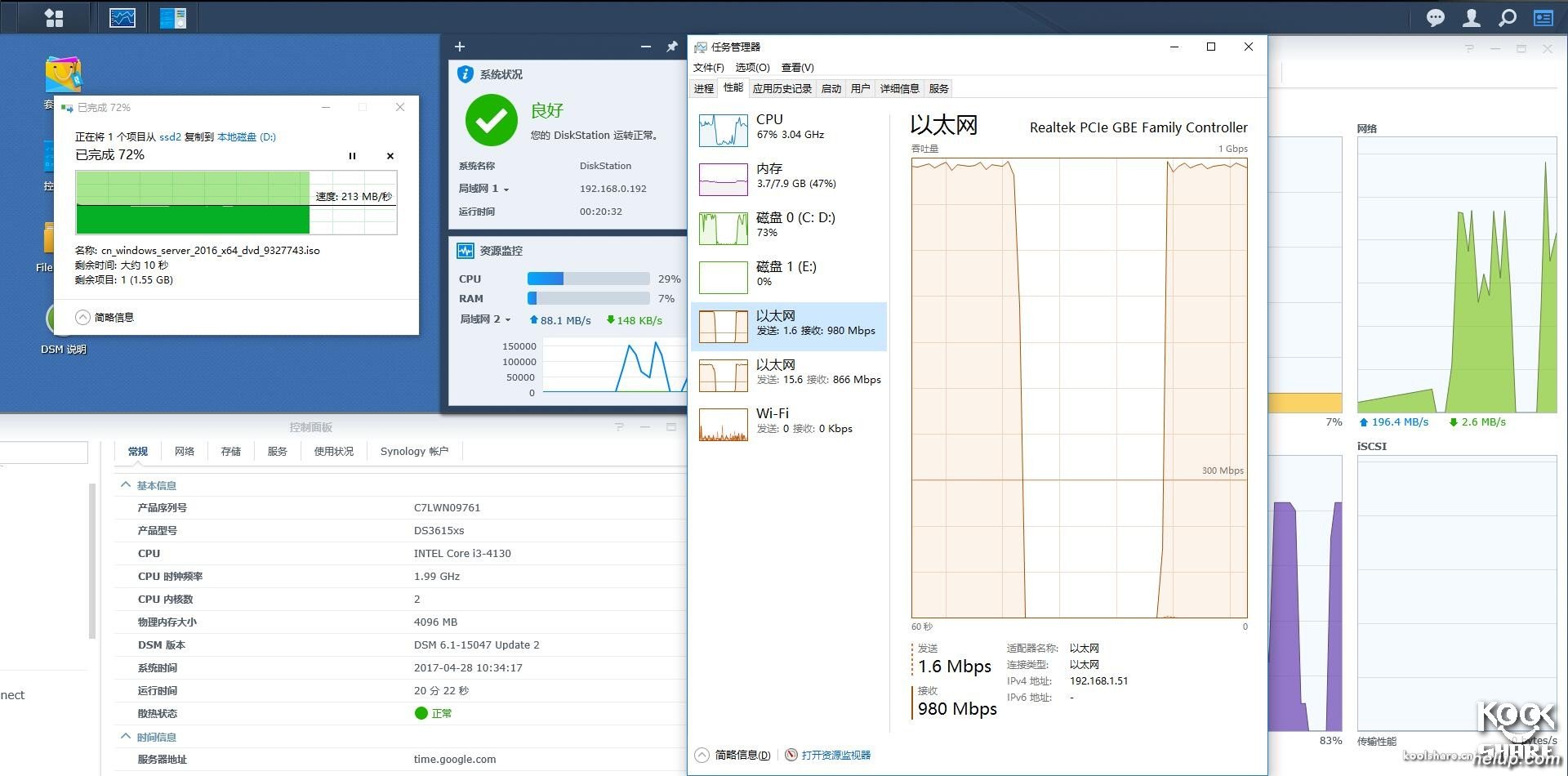The image size is (1568, 776).
Task: Open the Usage status tab in Control Panel
Action: (334, 451)
